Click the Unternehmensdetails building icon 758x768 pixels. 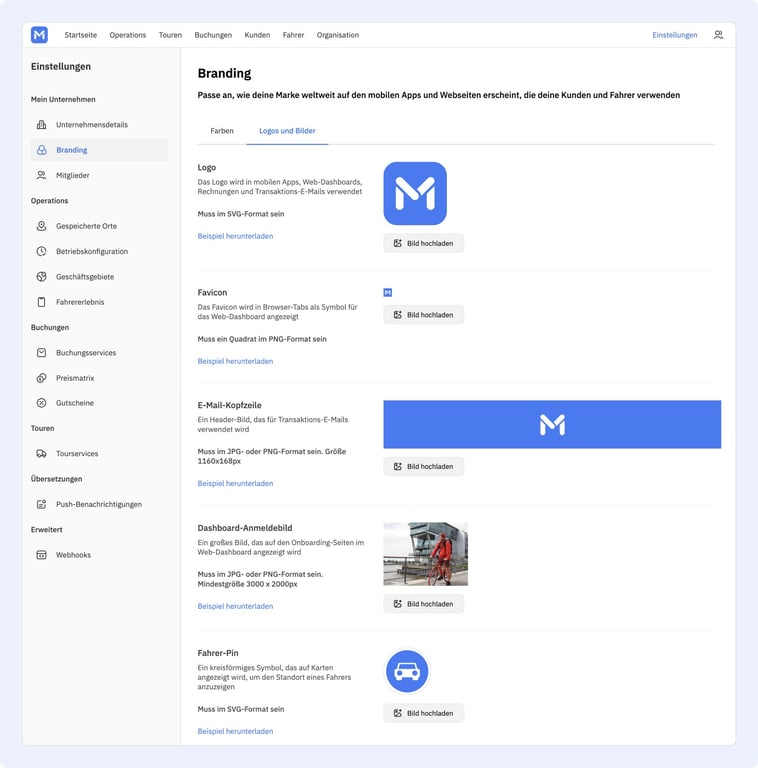pyautogui.click(x=42, y=124)
